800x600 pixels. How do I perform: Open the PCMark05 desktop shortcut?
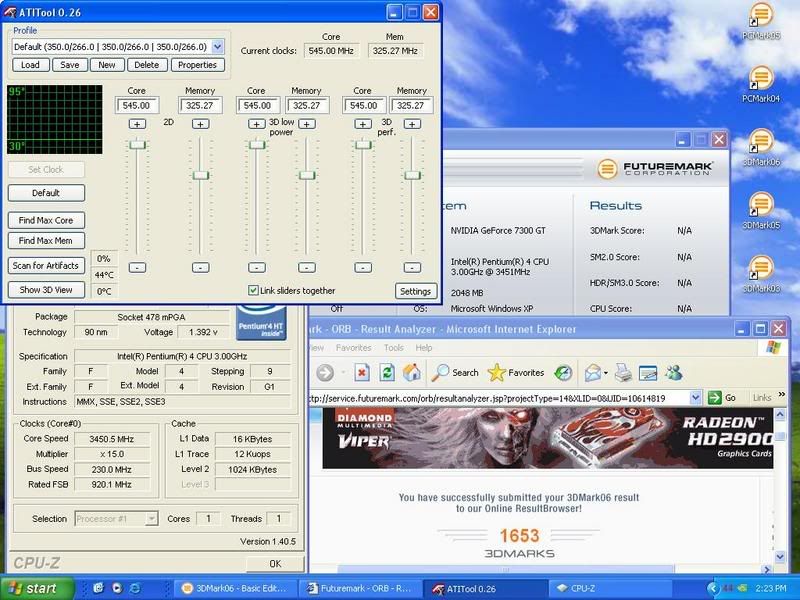(x=761, y=21)
